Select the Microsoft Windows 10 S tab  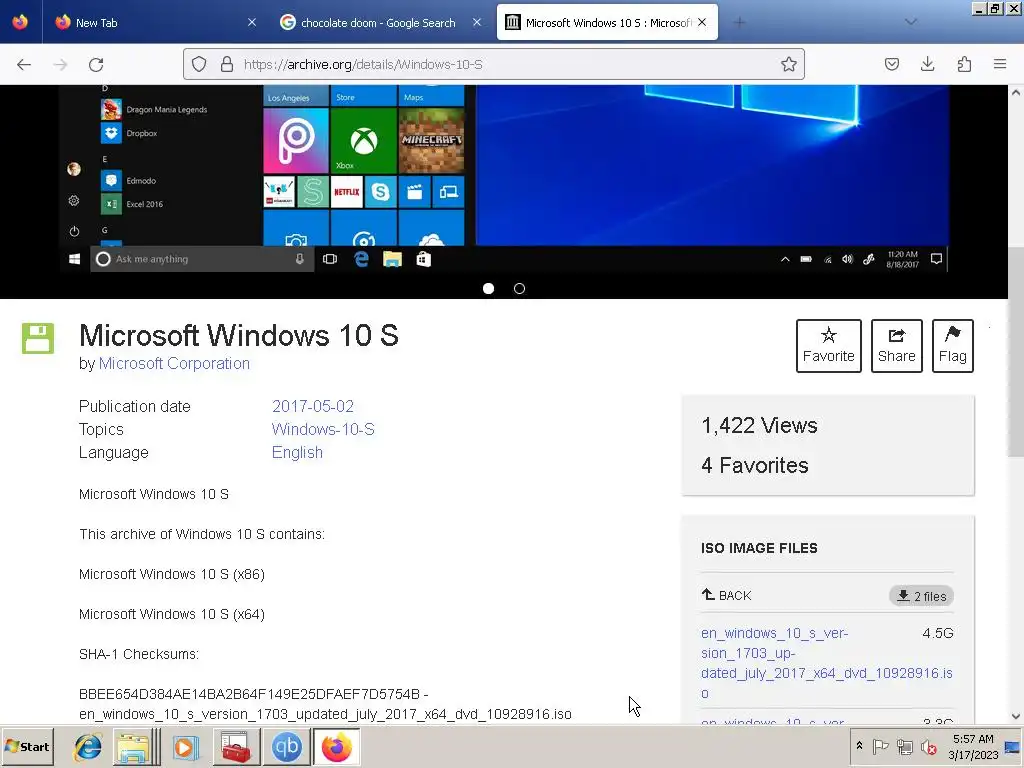coord(607,22)
